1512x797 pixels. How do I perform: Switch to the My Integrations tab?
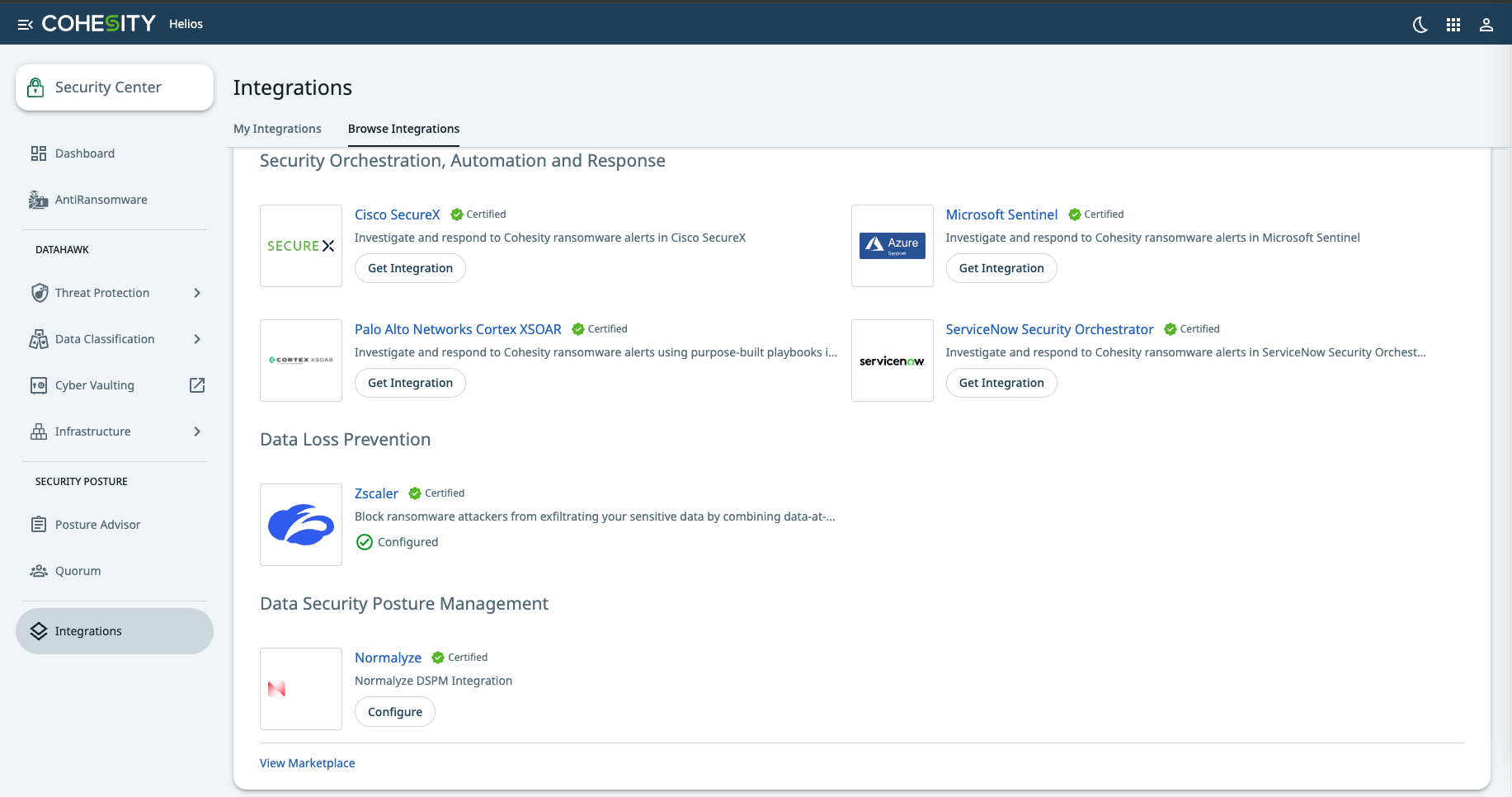pos(277,129)
